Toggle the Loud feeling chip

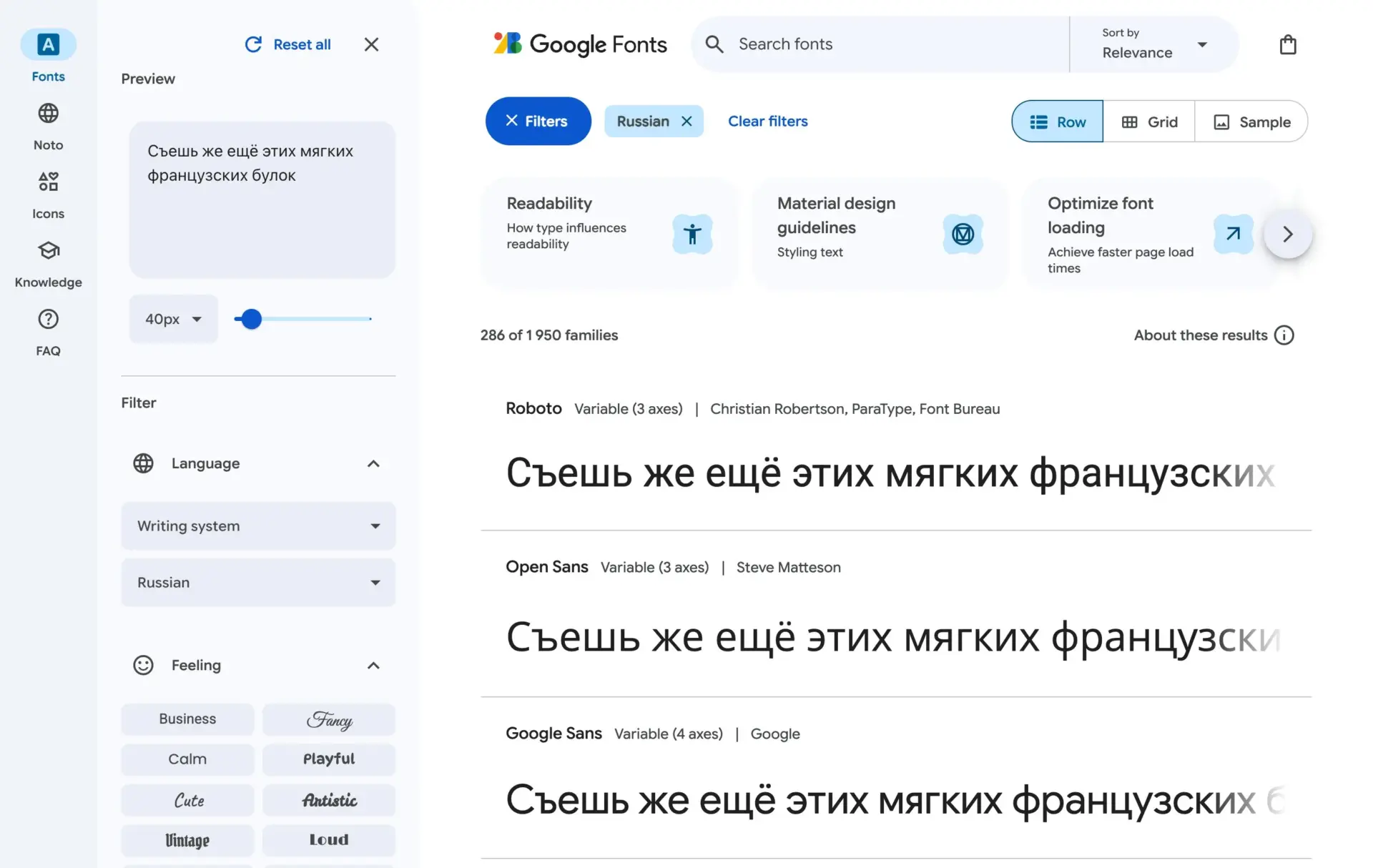coord(329,839)
